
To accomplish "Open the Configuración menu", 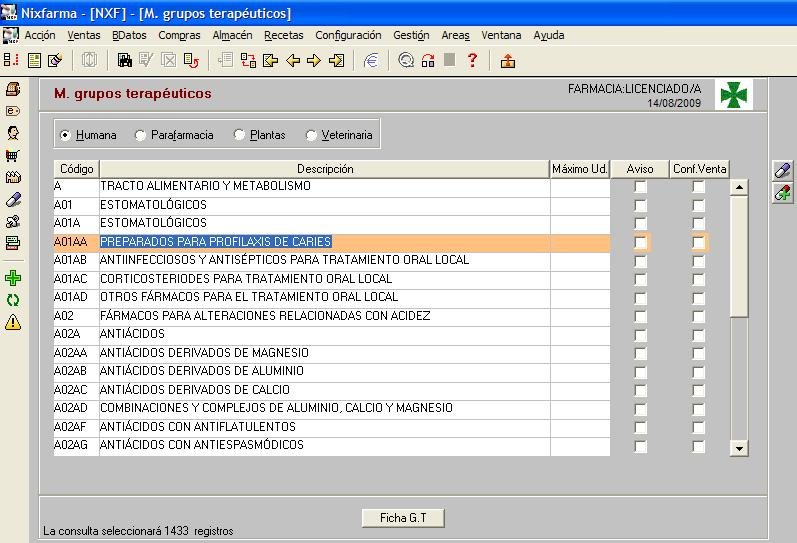I will (348, 35).
